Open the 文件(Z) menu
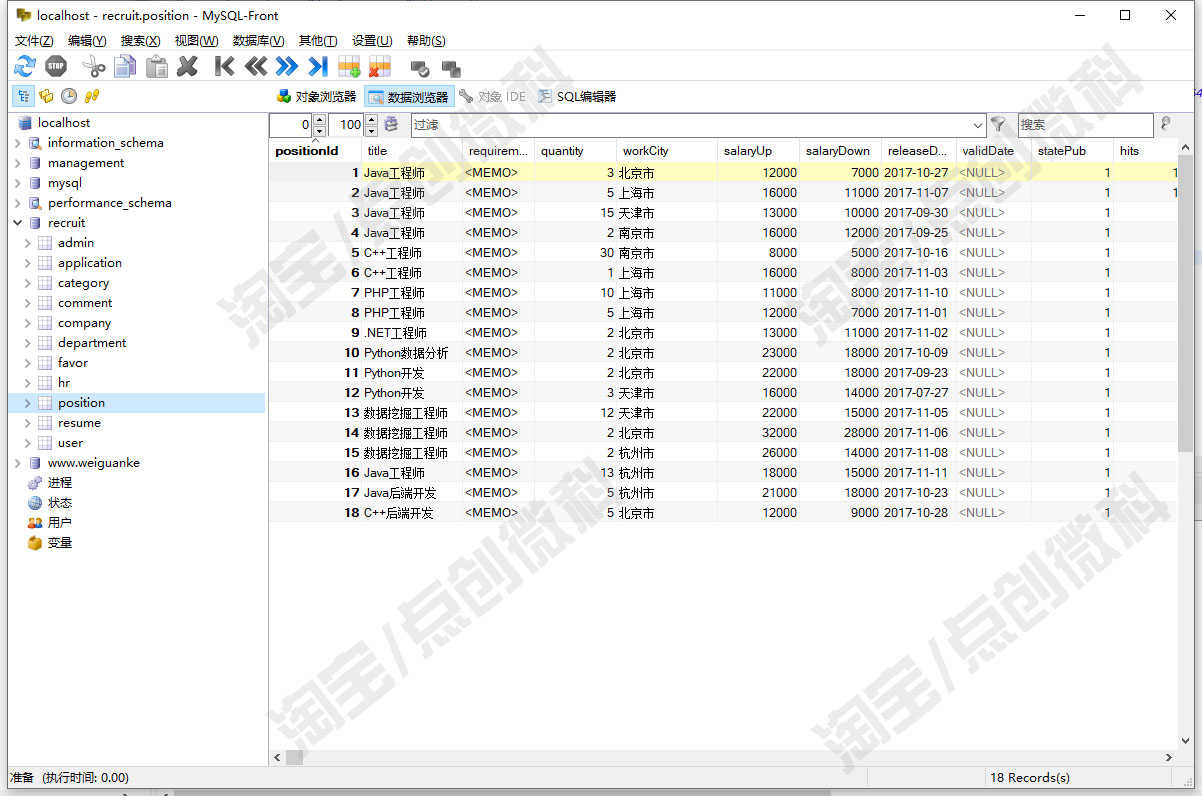 click(34, 41)
